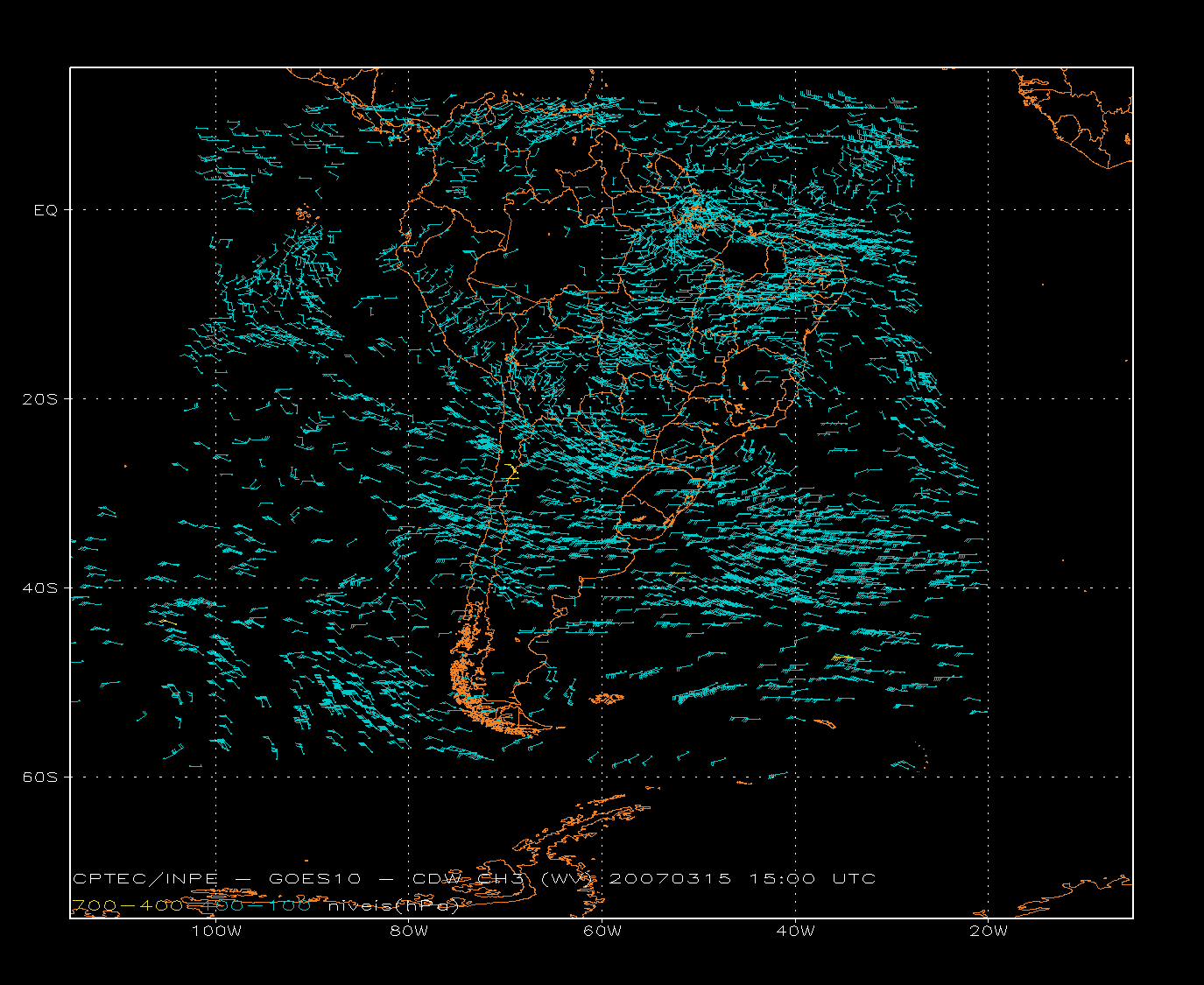Select the 60S latitude label
The height and width of the screenshot is (985, 1204).
pos(40,777)
